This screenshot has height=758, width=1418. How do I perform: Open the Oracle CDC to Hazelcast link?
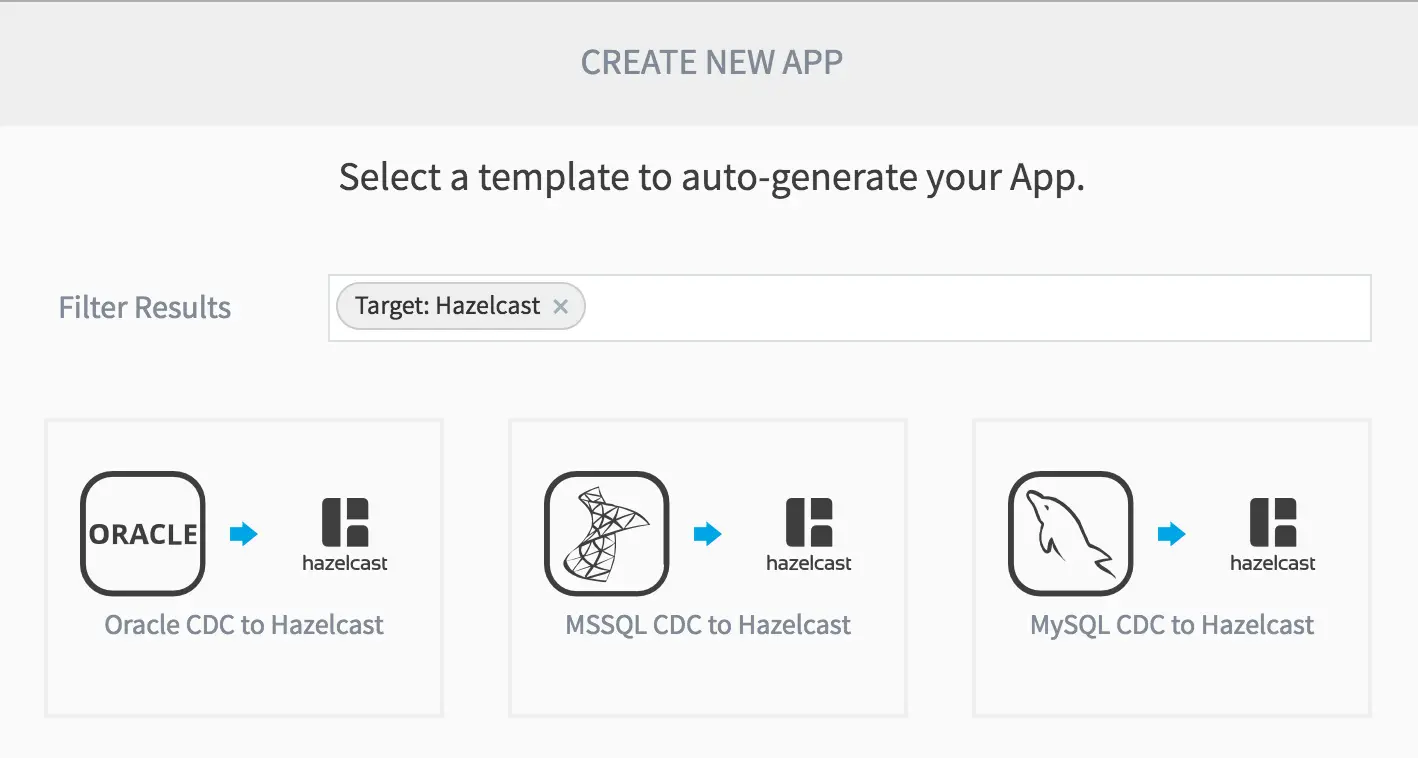tap(244, 626)
